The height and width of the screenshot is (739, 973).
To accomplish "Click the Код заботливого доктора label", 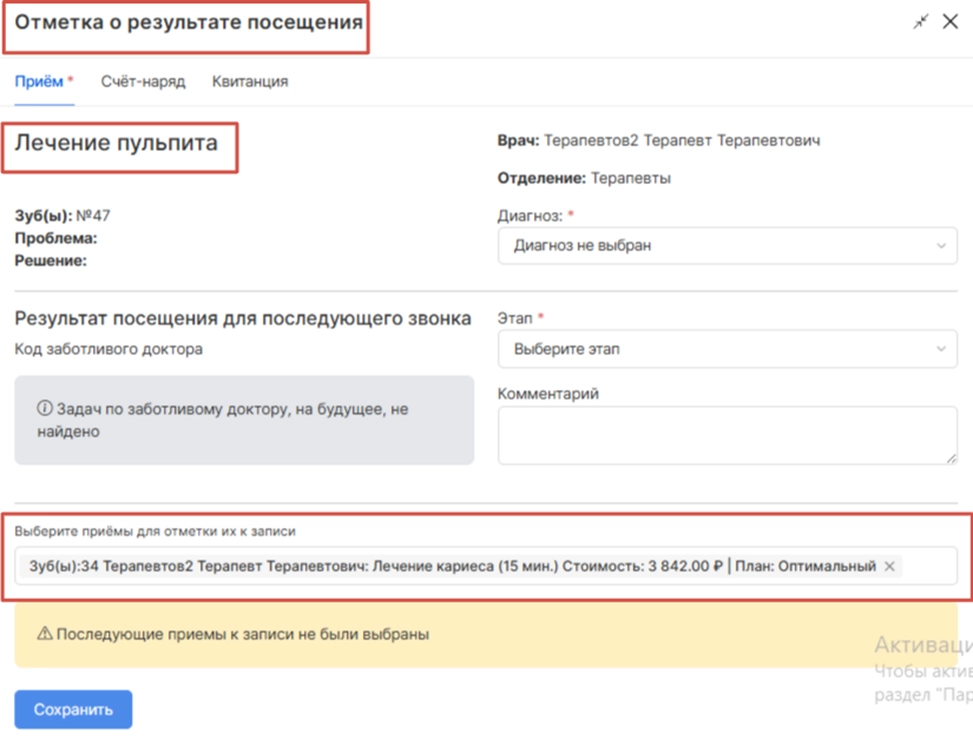I will tap(109, 349).
